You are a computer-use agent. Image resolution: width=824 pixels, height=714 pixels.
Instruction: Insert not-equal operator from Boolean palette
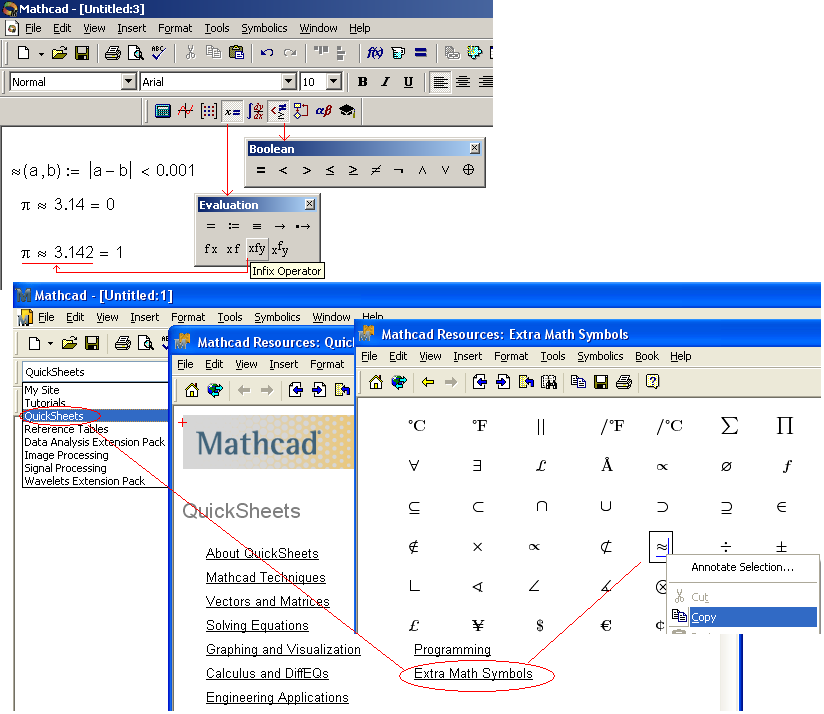coord(376,170)
